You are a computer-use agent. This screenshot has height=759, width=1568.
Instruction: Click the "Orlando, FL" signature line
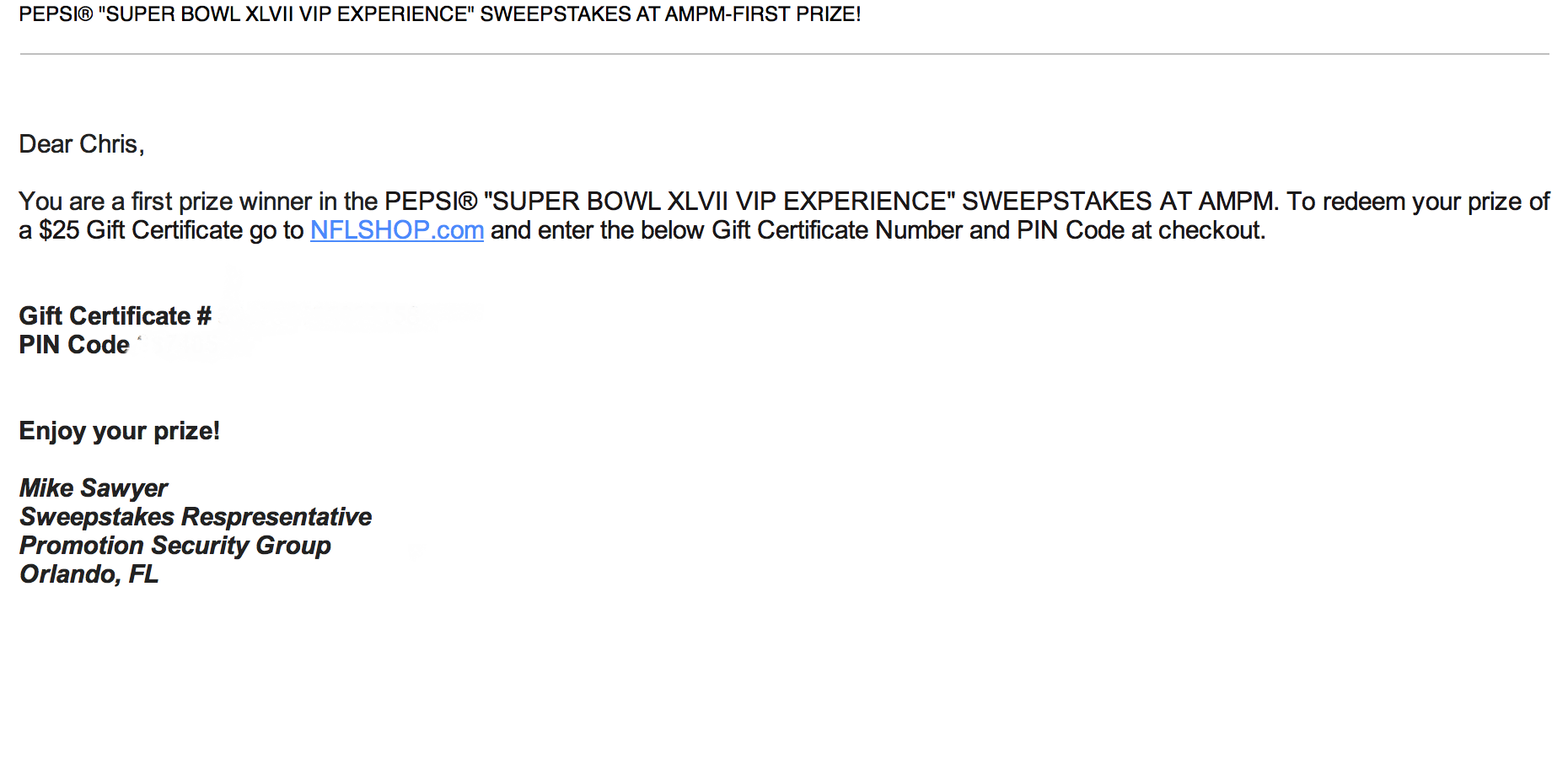point(89,574)
